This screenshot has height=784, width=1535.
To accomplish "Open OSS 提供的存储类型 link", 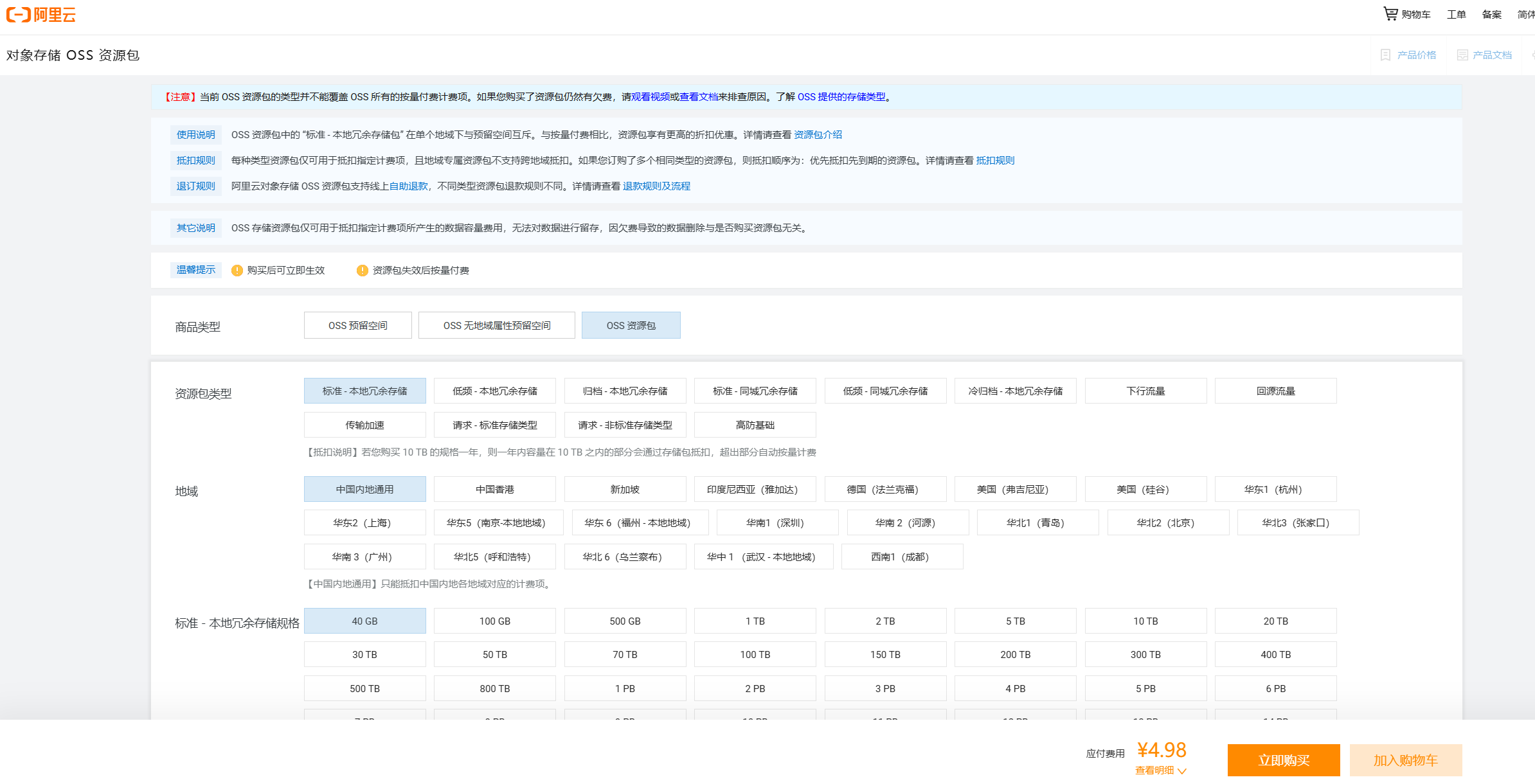I will click(x=841, y=97).
